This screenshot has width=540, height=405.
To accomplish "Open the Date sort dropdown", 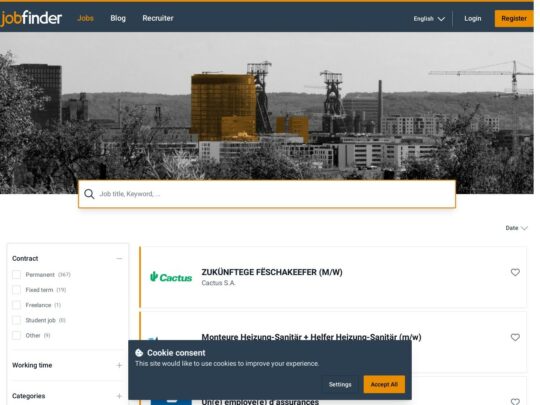I will (x=516, y=228).
